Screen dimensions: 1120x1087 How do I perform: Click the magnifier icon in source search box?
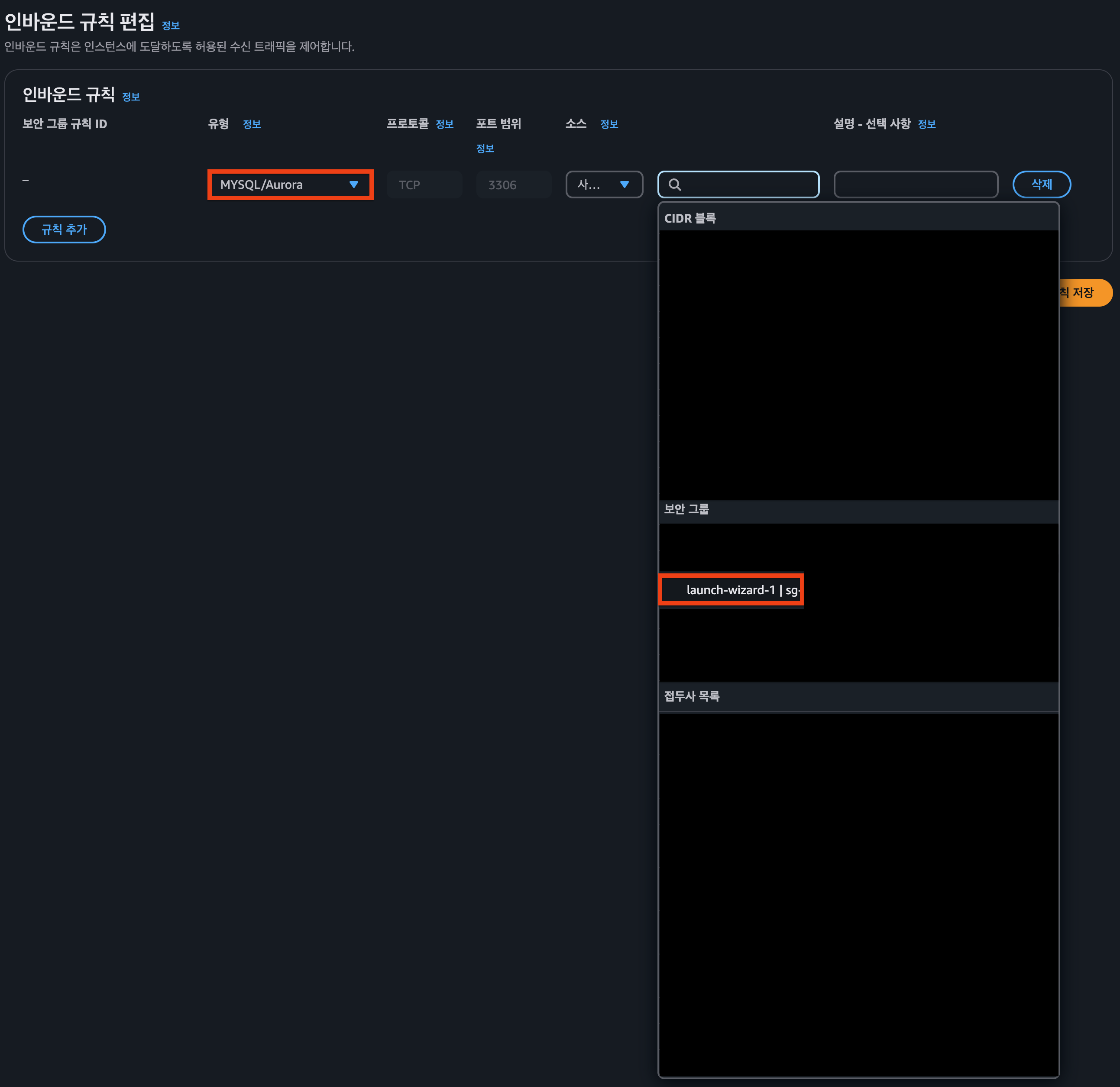click(674, 184)
